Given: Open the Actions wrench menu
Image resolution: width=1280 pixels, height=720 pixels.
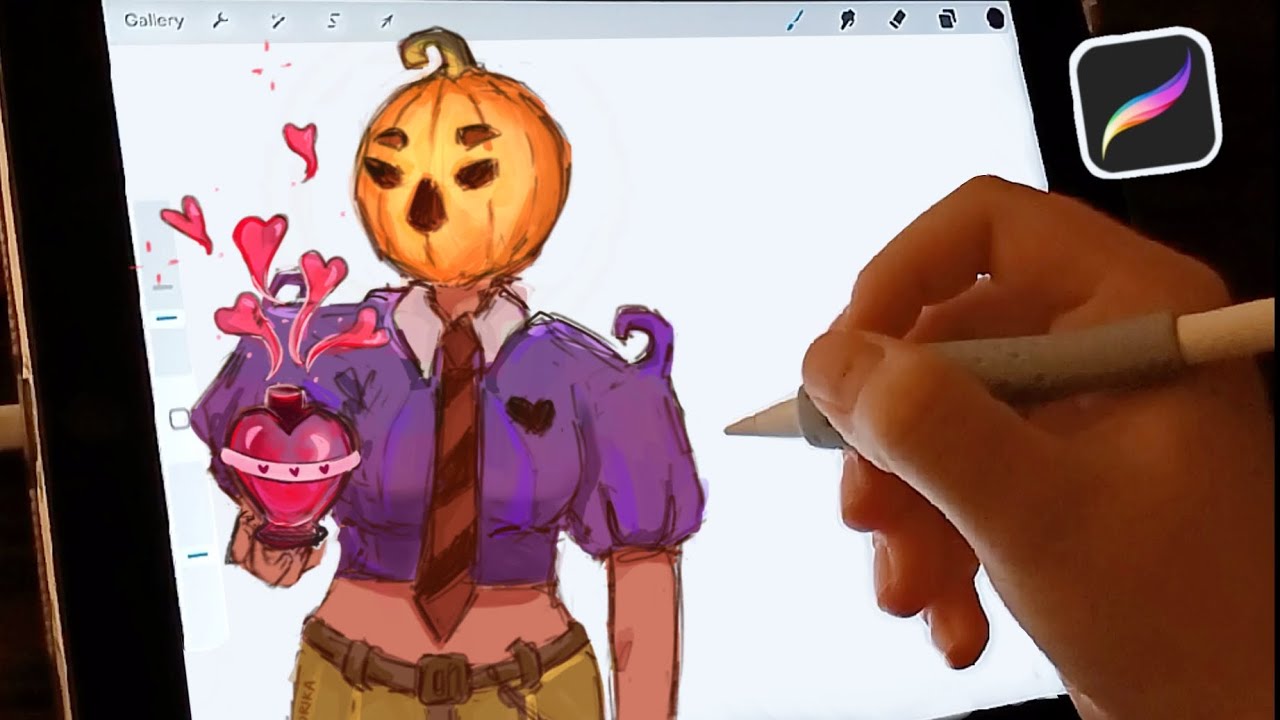Looking at the screenshot, I should [221, 21].
